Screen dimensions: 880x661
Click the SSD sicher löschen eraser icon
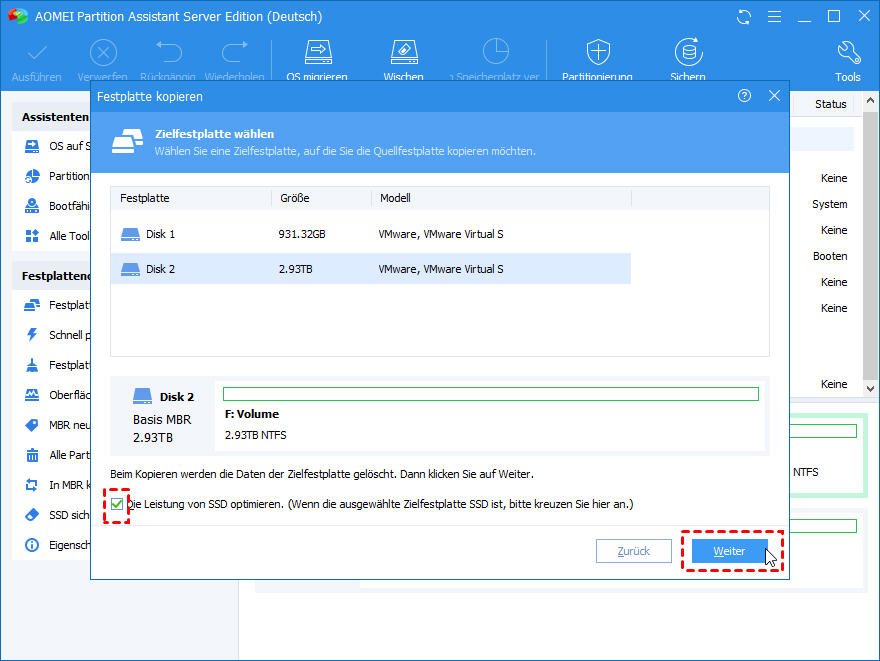coord(32,515)
